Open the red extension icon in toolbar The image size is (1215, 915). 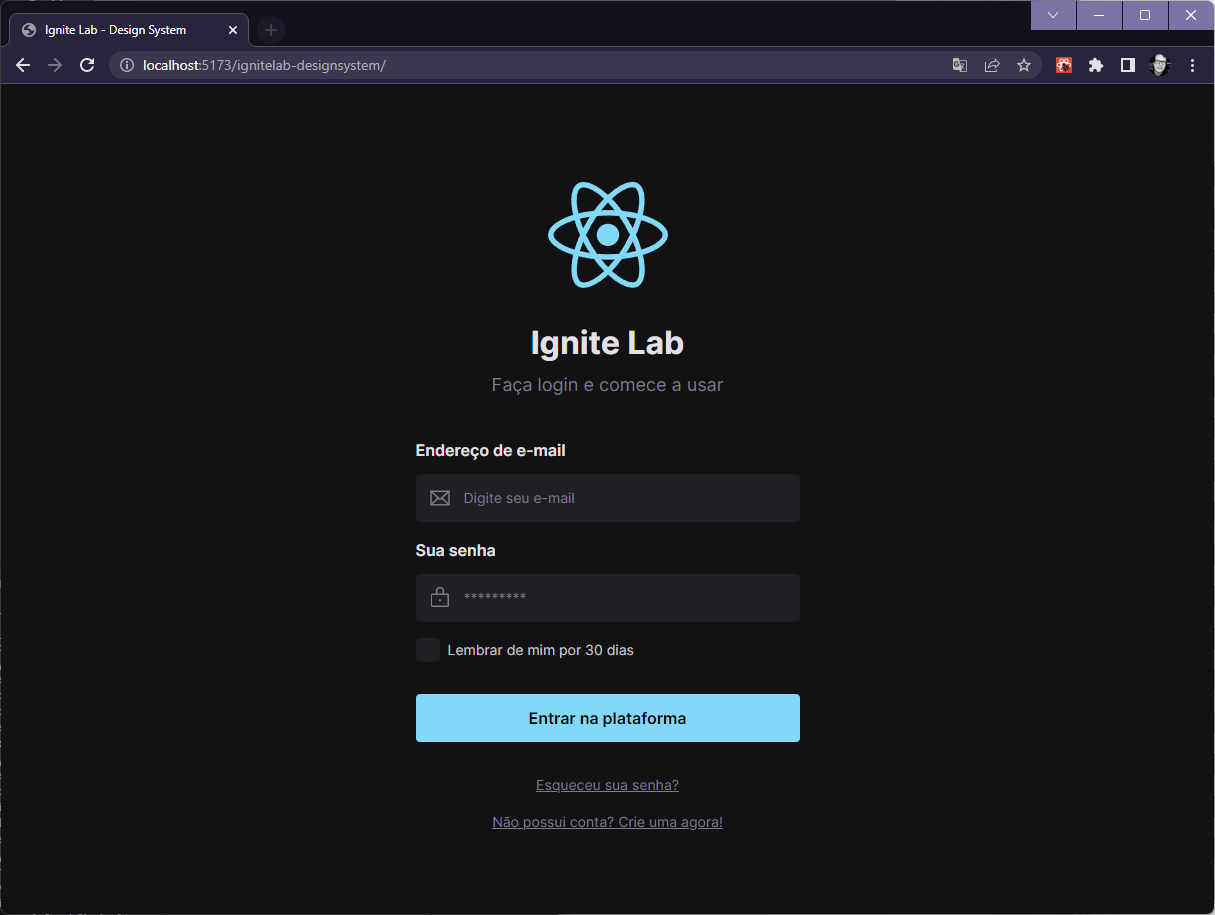1064,65
